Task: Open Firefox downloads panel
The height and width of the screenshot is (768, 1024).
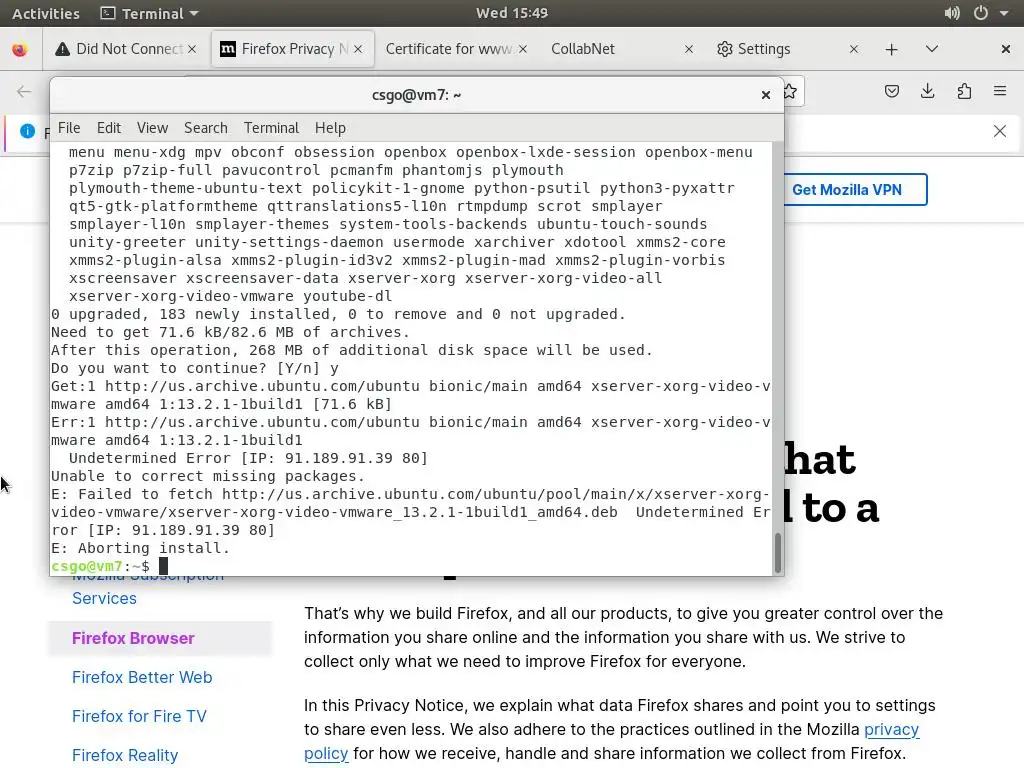Action: pos(927,91)
